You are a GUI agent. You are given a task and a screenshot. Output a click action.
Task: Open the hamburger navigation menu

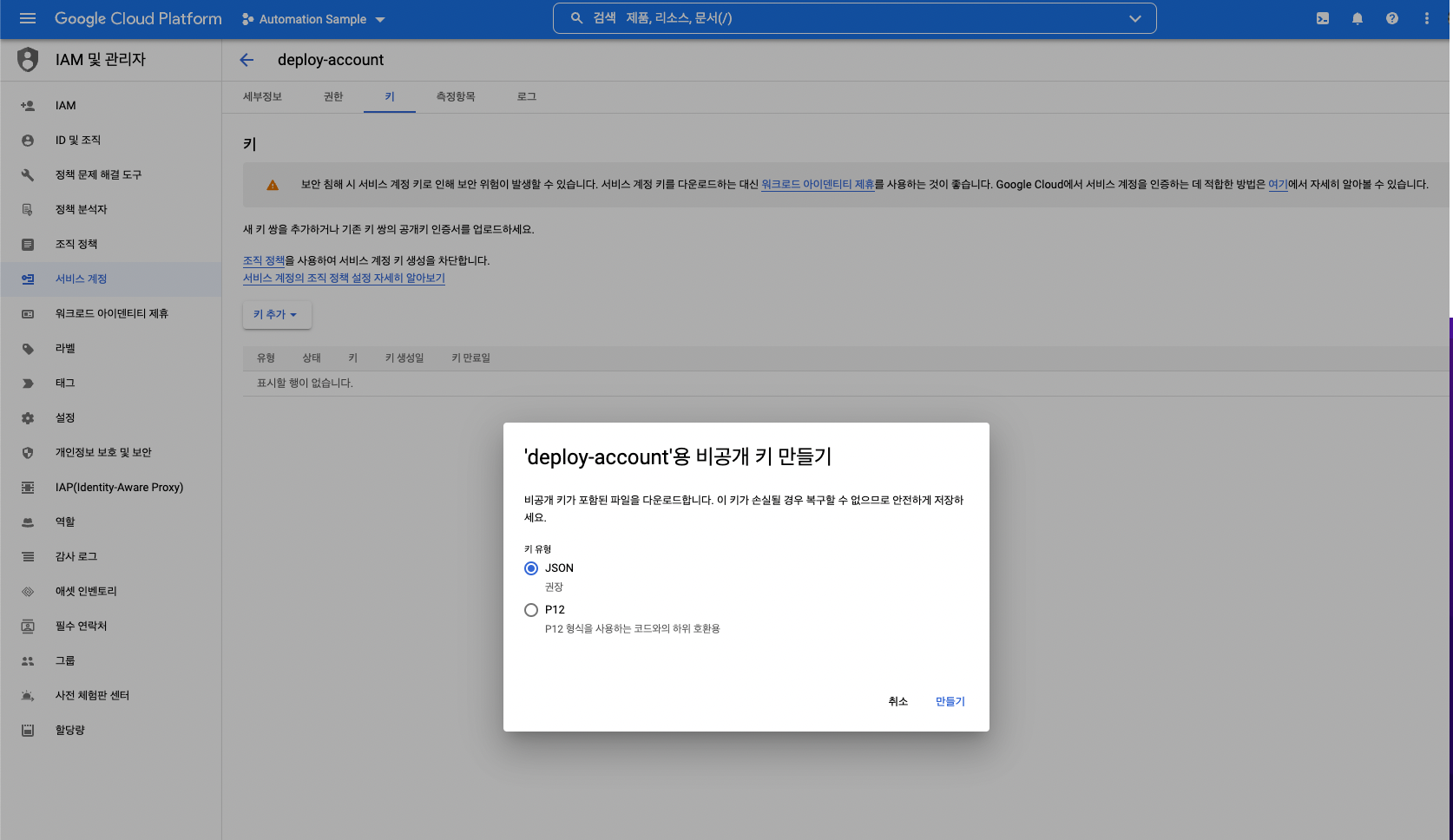point(28,18)
